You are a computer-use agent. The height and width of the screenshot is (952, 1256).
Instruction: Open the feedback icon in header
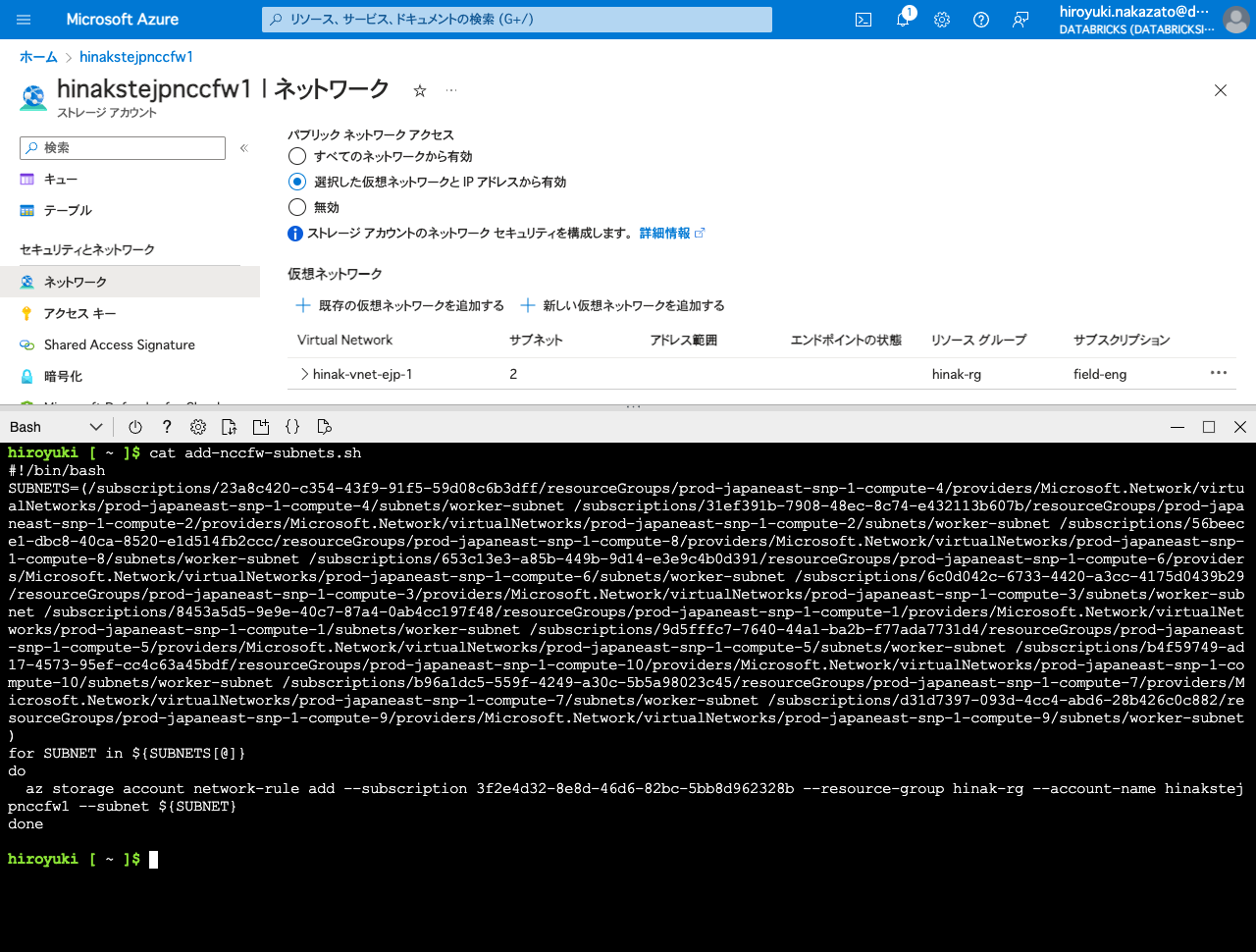click(1020, 20)
